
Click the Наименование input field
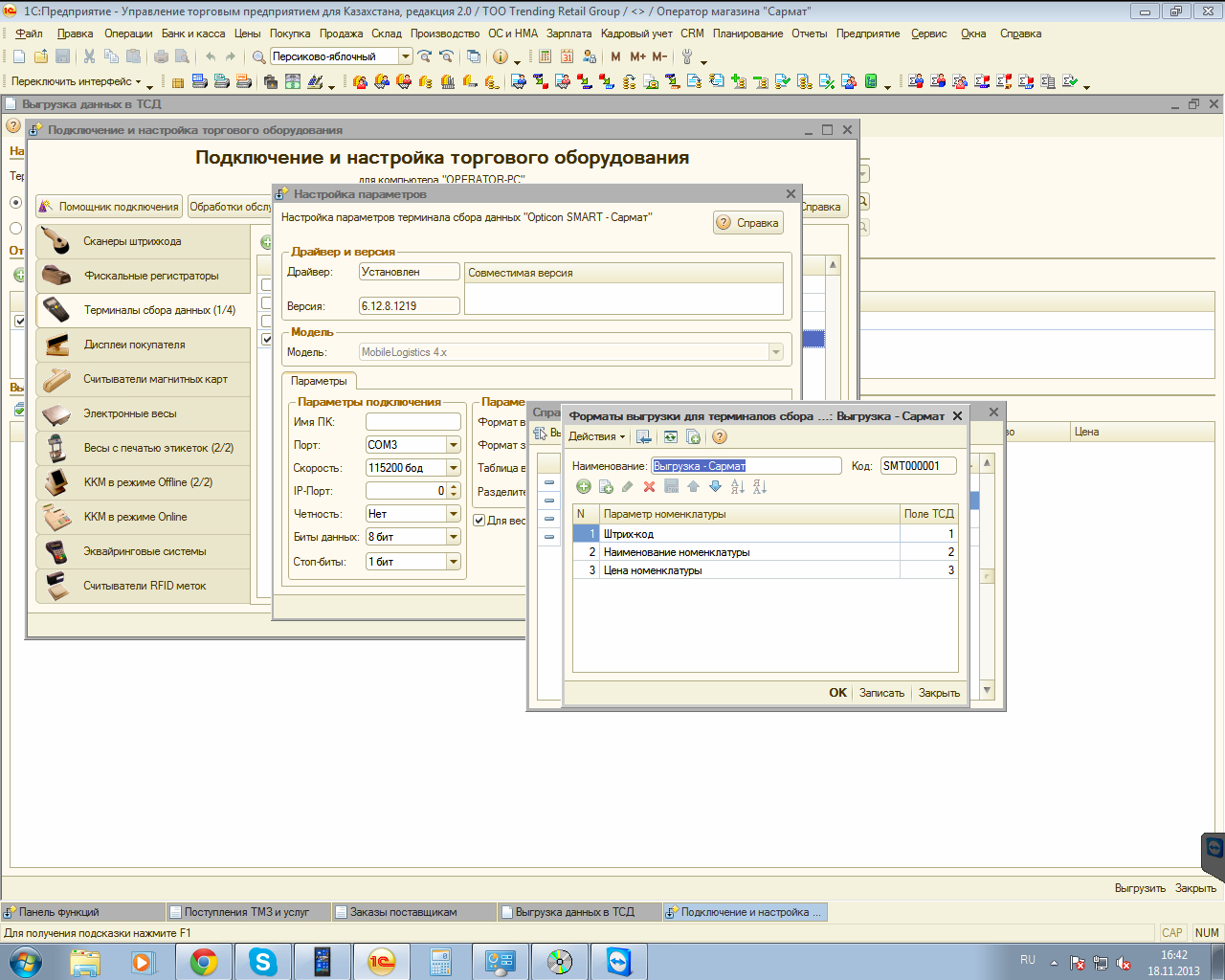[746, 466]
